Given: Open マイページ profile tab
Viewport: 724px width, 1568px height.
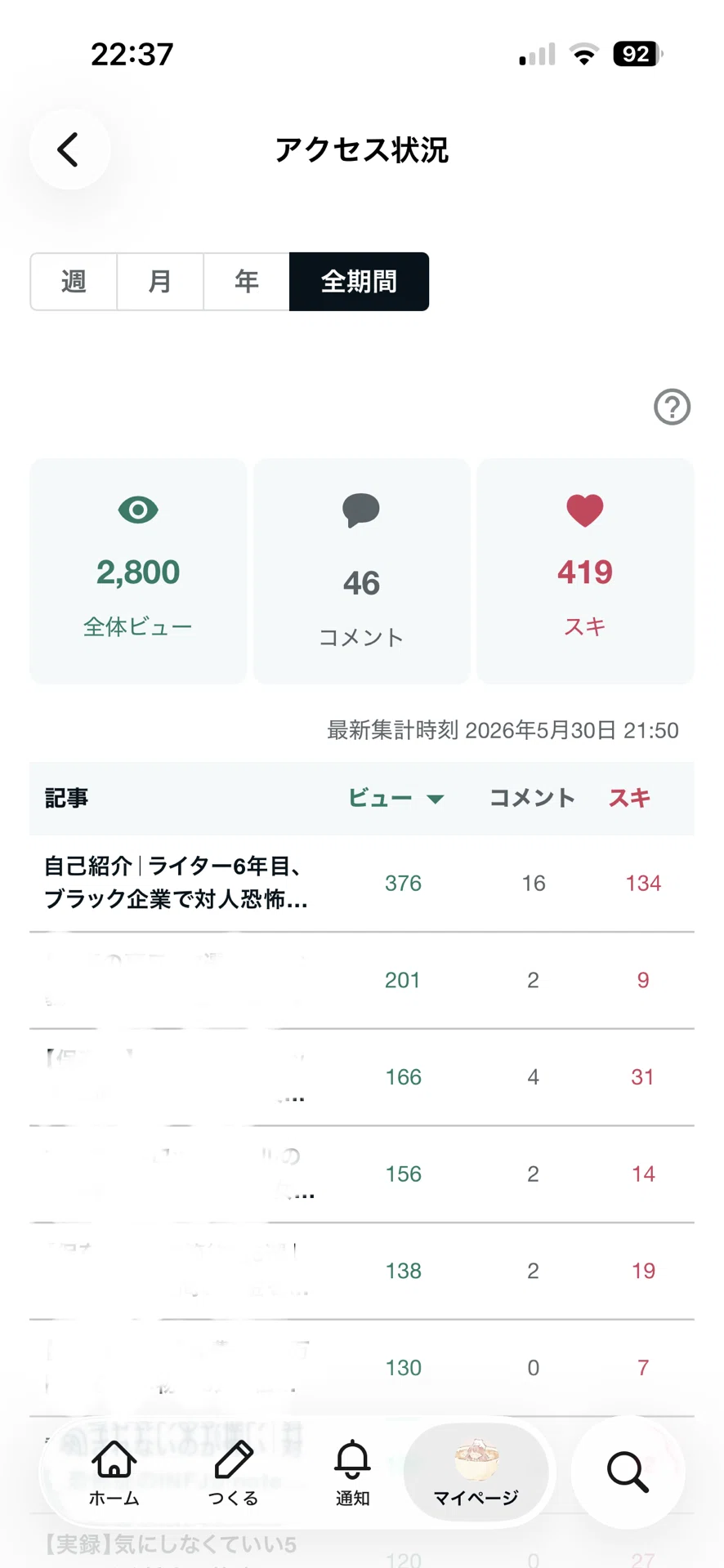Looking at the screenshot, I should click(x=476, y=1472).
